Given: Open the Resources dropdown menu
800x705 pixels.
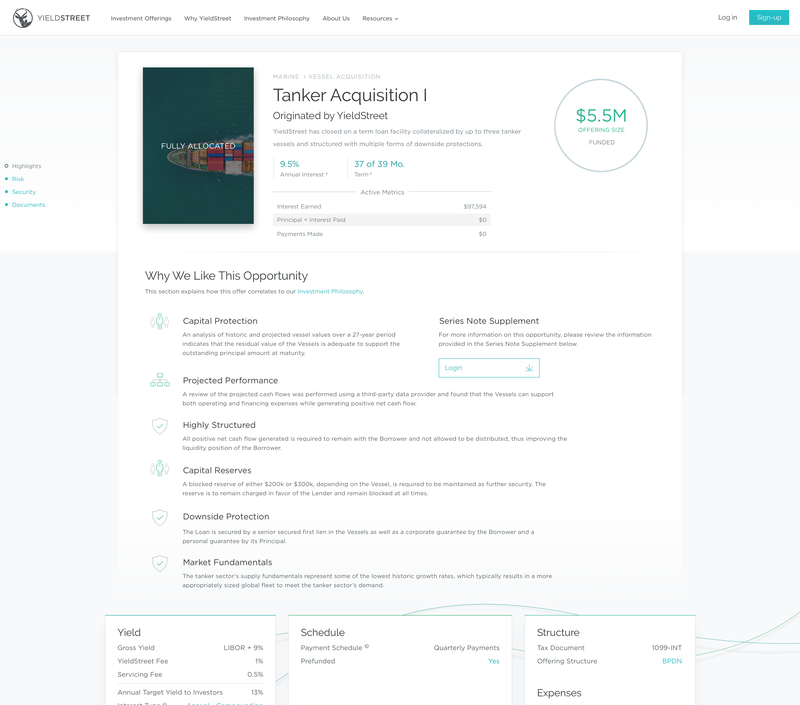Looking at the screenshot, I should (x=380, y=18).
